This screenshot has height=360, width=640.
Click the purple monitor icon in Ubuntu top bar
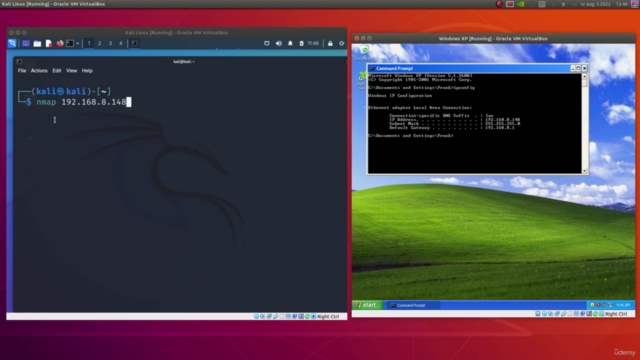635,4
